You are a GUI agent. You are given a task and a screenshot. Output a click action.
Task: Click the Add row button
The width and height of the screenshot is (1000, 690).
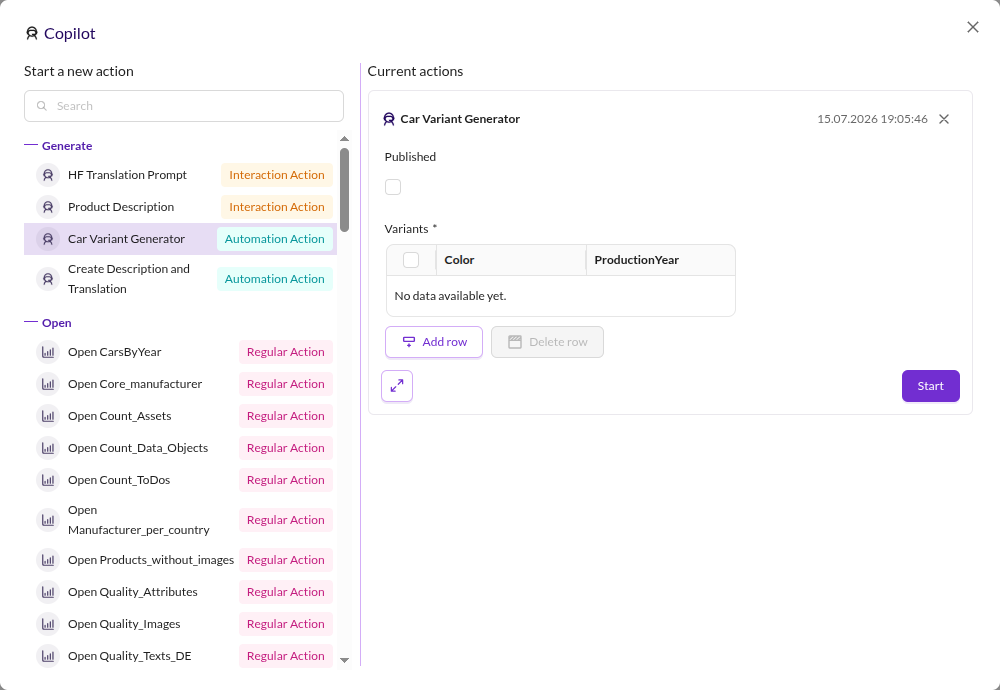click(x=434, y=342)
